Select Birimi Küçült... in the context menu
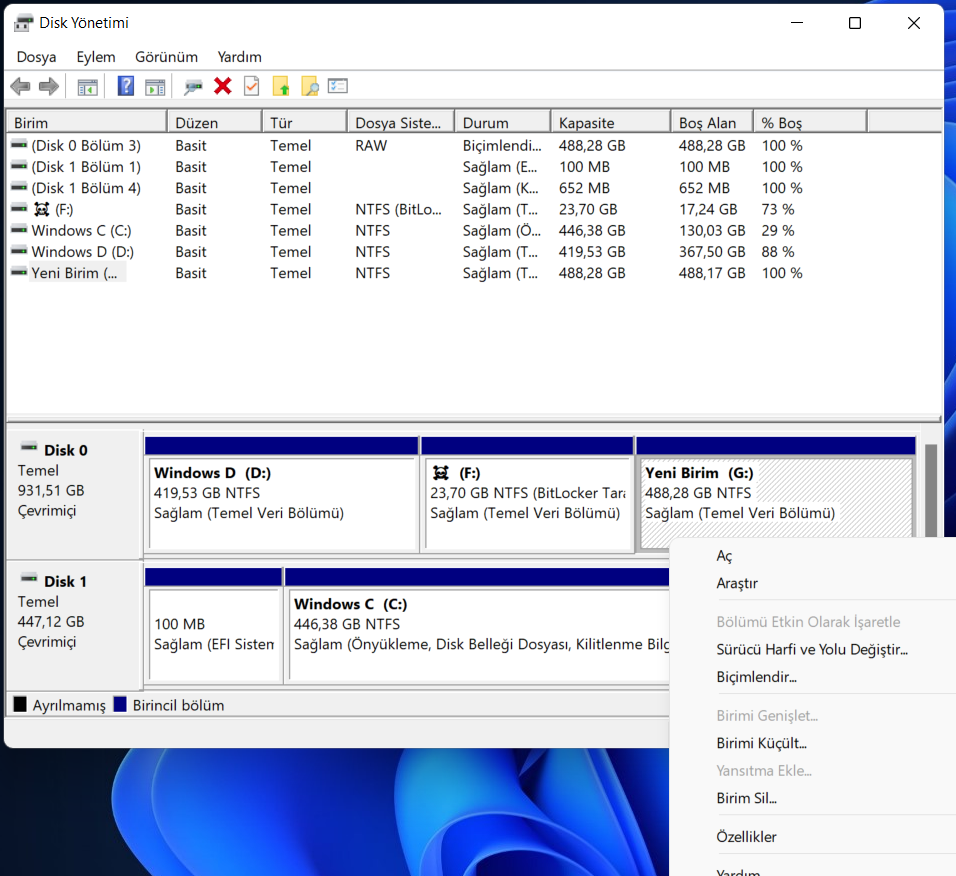Viewport: 956px width, 876px height. pos(761,743)
